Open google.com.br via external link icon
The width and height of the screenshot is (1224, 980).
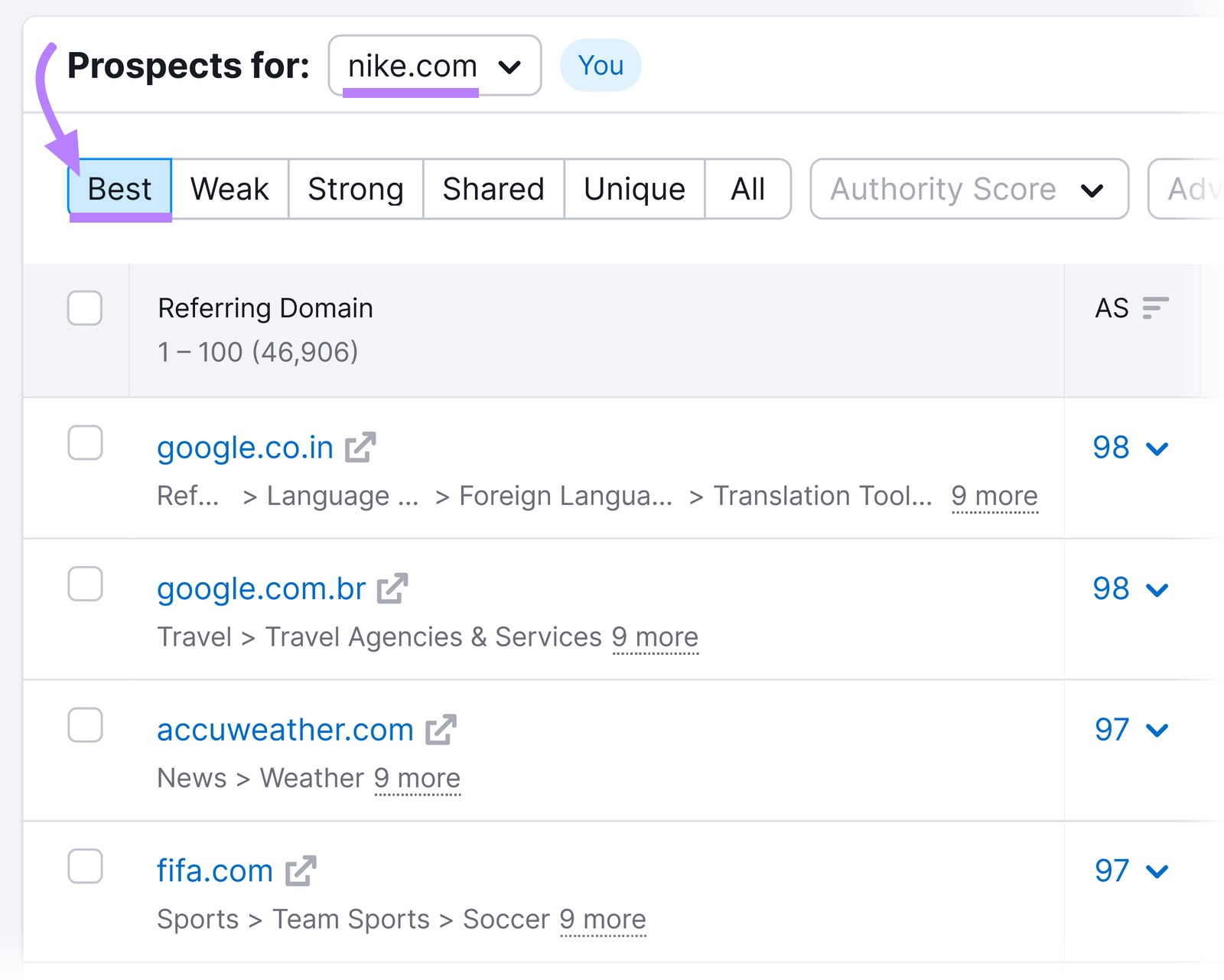point(392,588)
